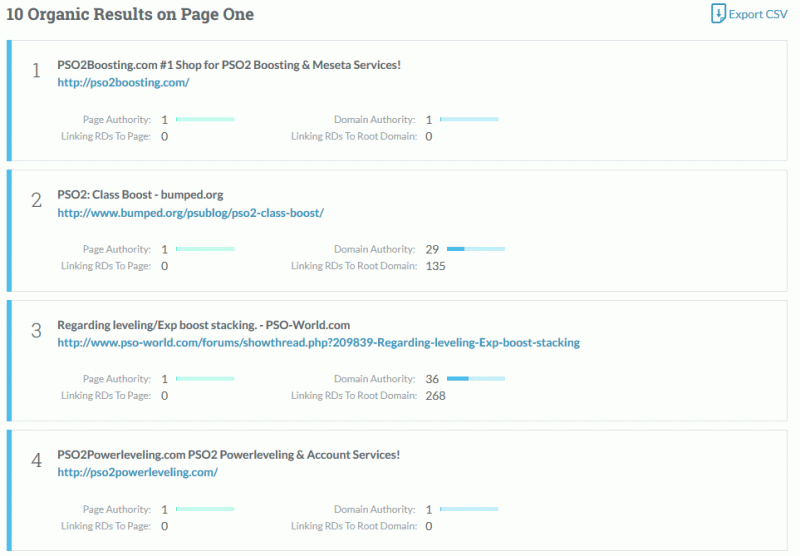Click Domain Authority bar for bumped.org result
800x556 pixels.
(476, 249)
